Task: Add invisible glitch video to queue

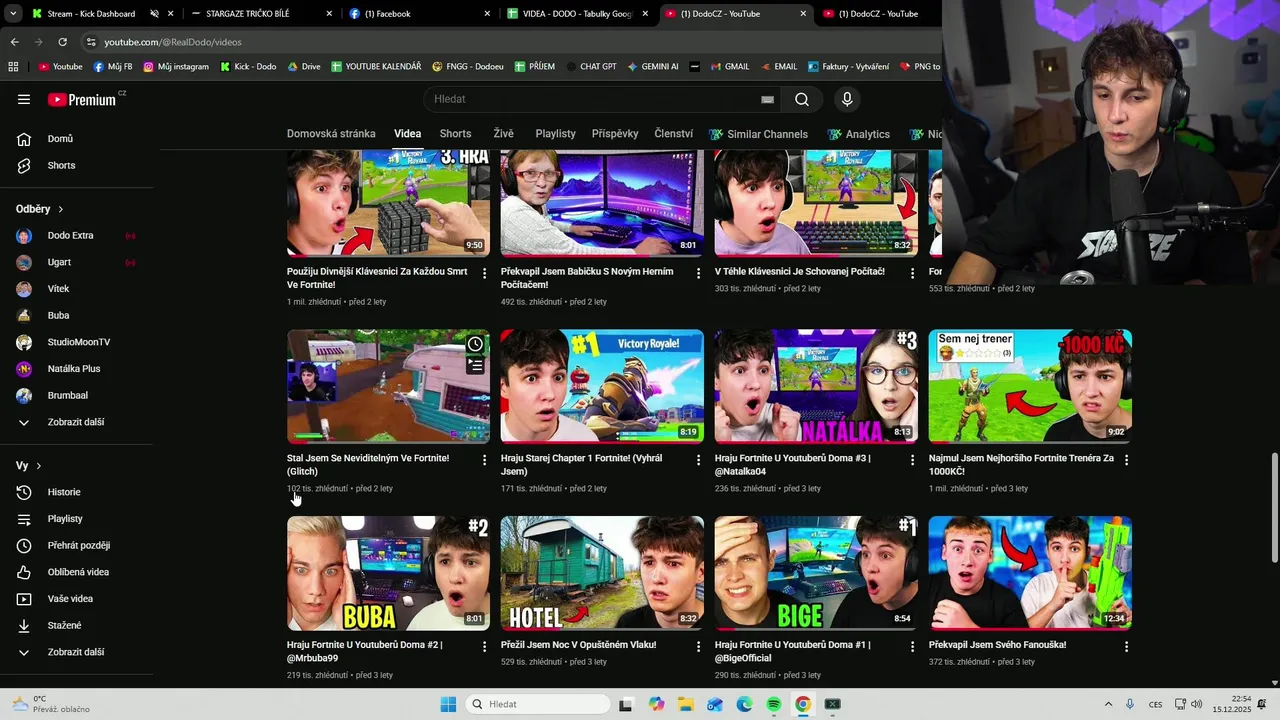Action: [475, 366]
